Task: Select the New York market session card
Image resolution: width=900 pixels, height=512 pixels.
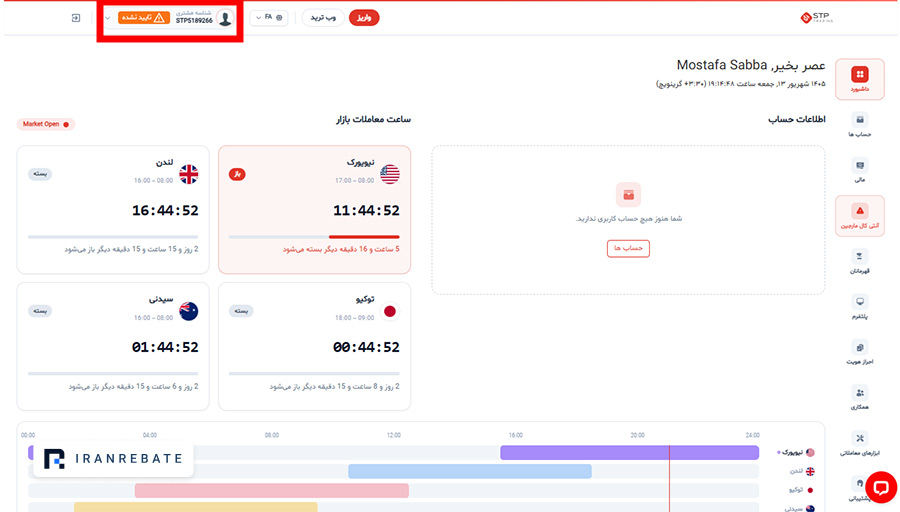Action: (315, 209)
